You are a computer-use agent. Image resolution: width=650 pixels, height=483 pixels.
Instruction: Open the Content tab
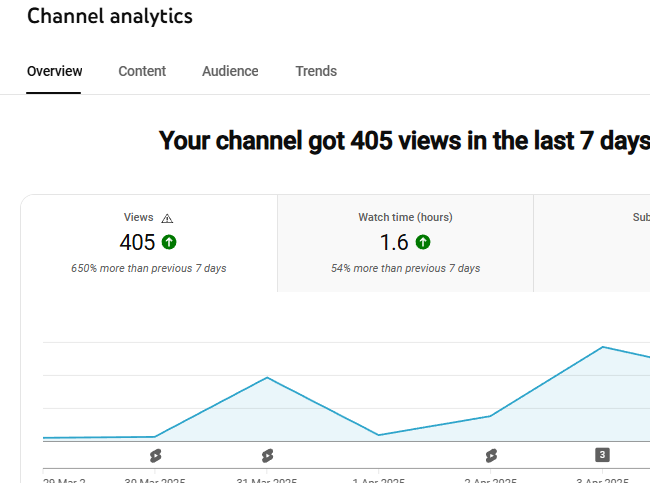[142, 71]
